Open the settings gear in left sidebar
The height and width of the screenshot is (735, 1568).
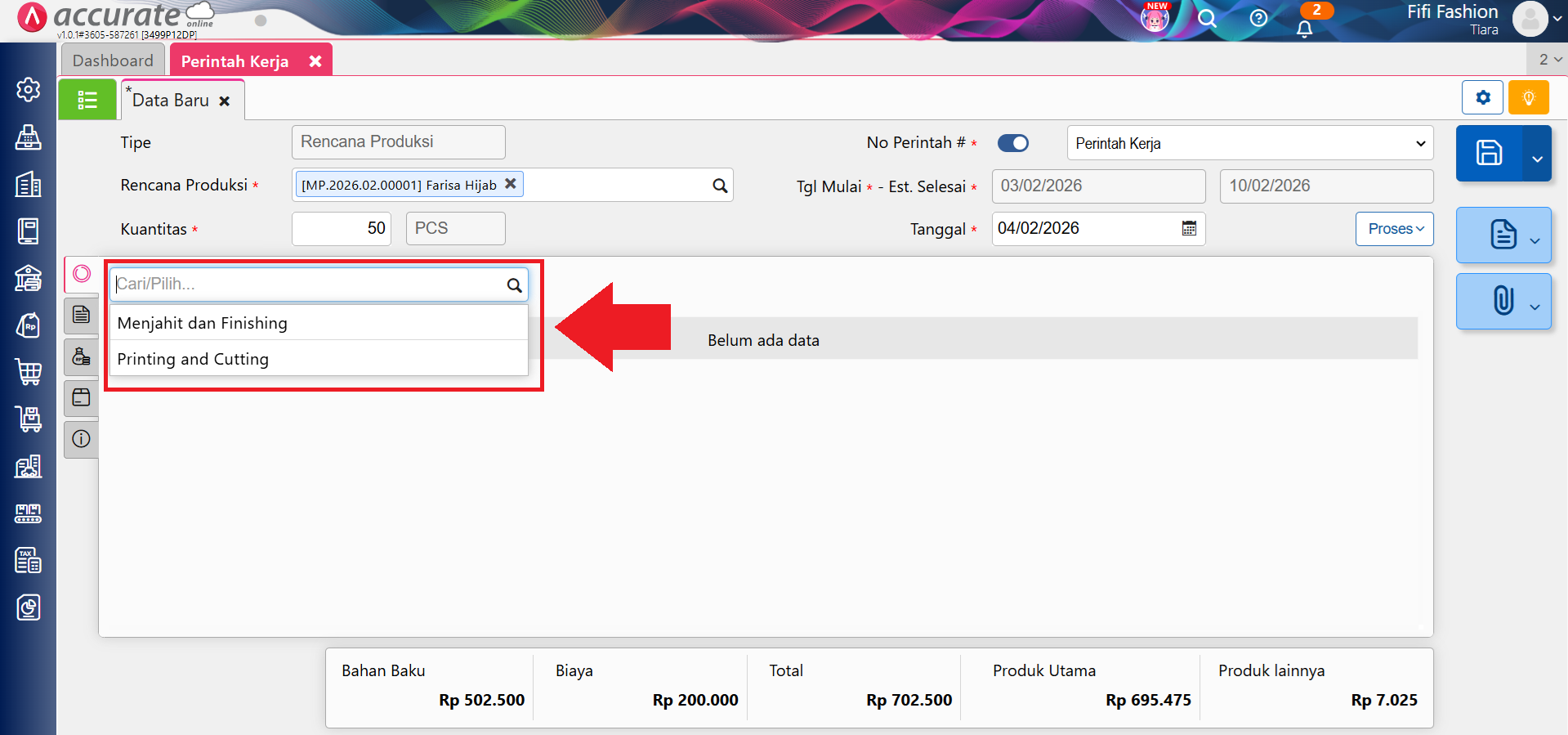tap(29, 90)
